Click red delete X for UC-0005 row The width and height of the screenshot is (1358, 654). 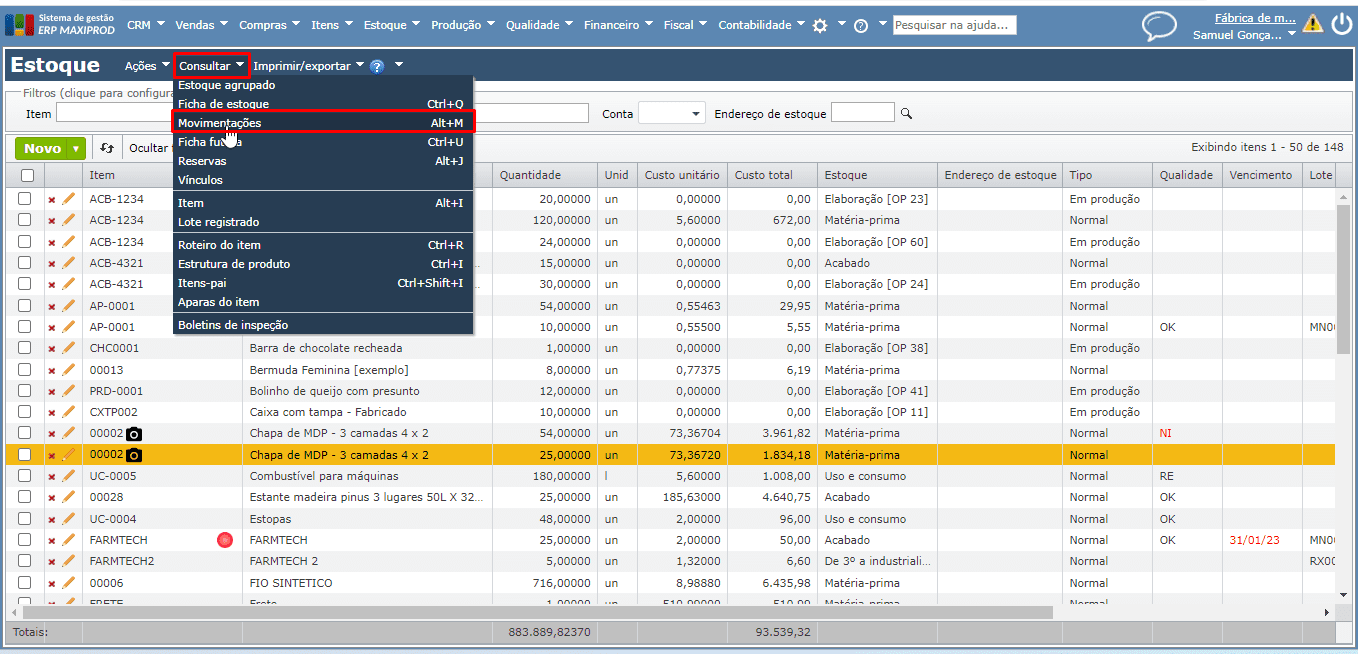coord(52,477)
